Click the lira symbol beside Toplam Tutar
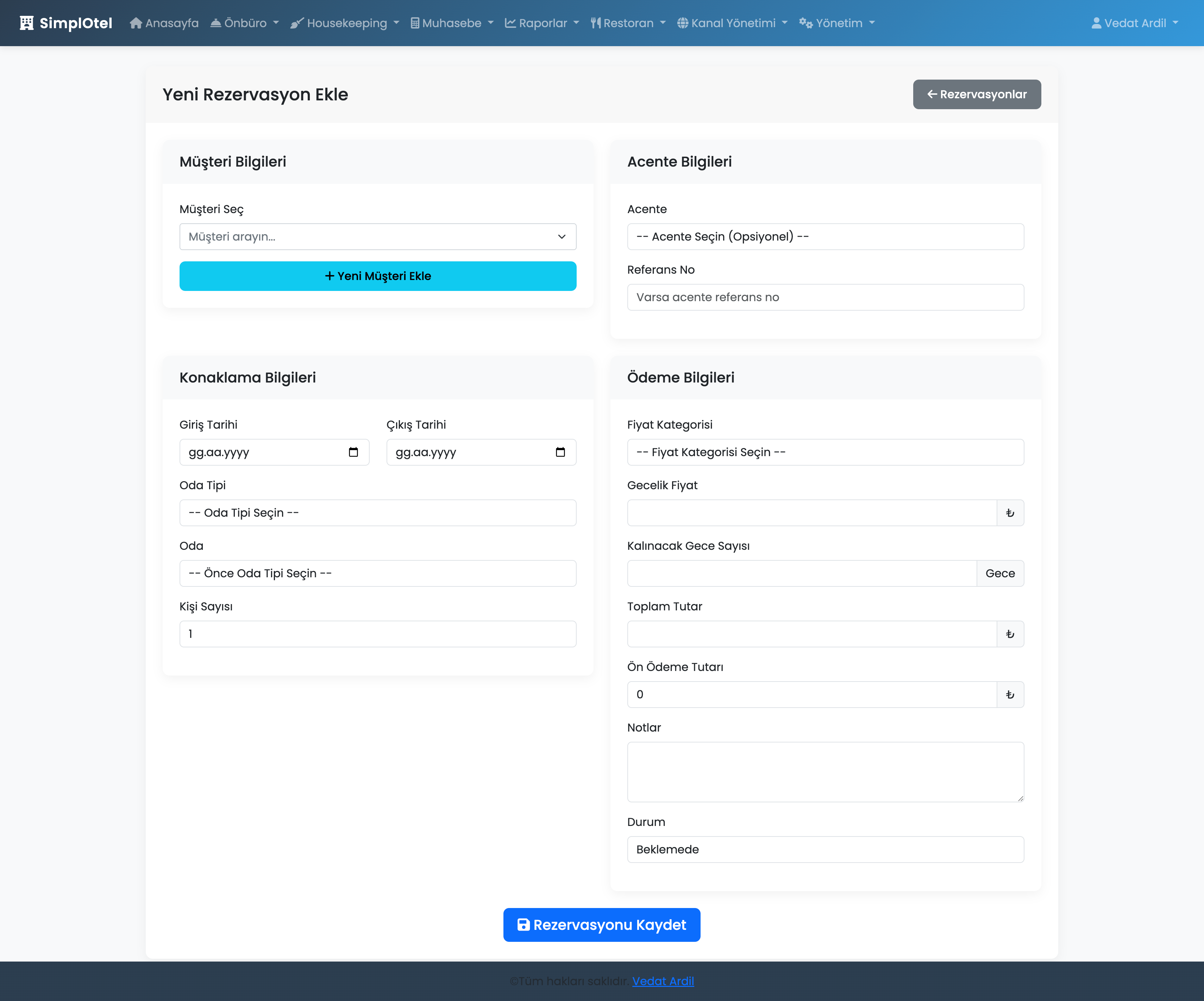Viewport: 1204px width, 1001px height. pyautogui.click(x=1010, y=634)
